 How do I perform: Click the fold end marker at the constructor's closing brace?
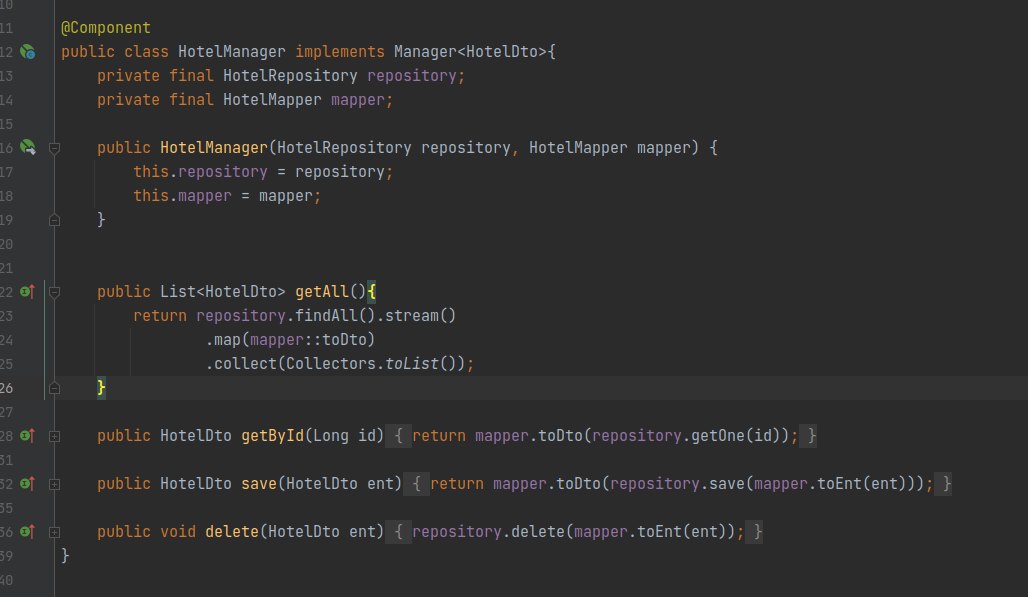coord(55,220)
